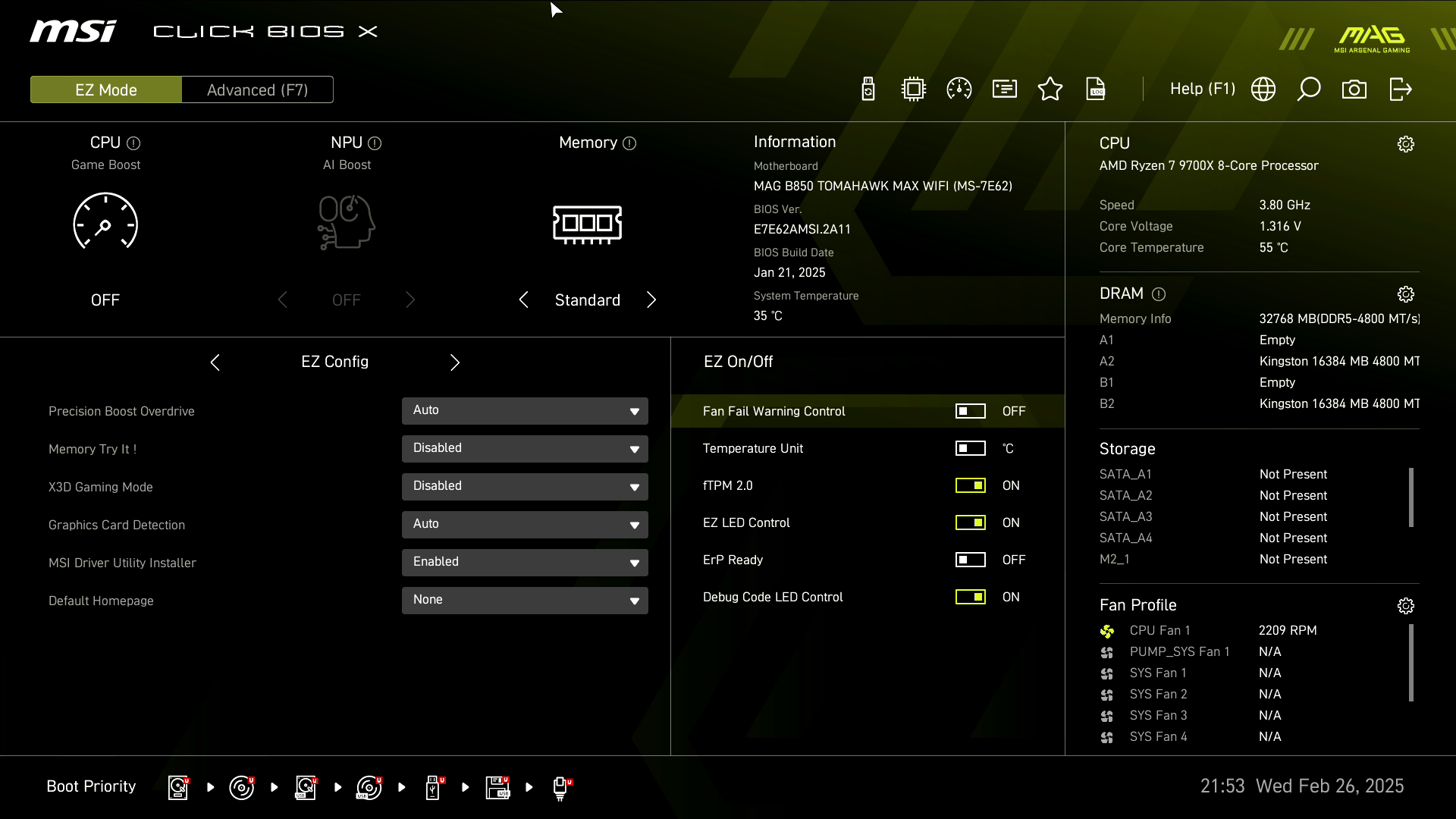Click the CPU chip icon in toolbar
Screen dimensions: 1456x819
point(914,89)
